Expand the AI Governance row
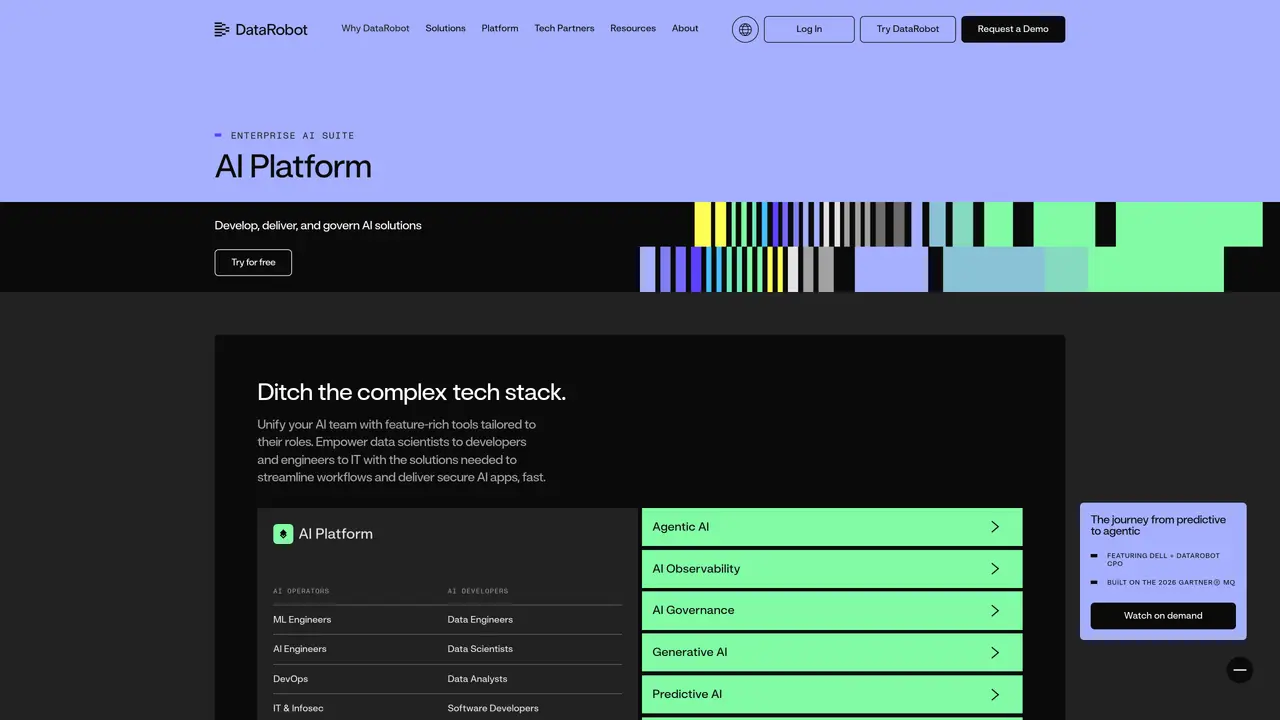The image size is (1280, 720). click(x=832, y=611)
